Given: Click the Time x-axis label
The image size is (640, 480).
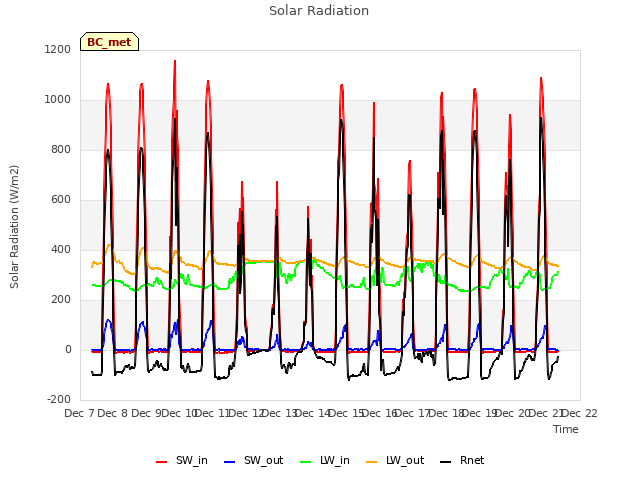Looking at the screenshot, I should coord(566,429).
